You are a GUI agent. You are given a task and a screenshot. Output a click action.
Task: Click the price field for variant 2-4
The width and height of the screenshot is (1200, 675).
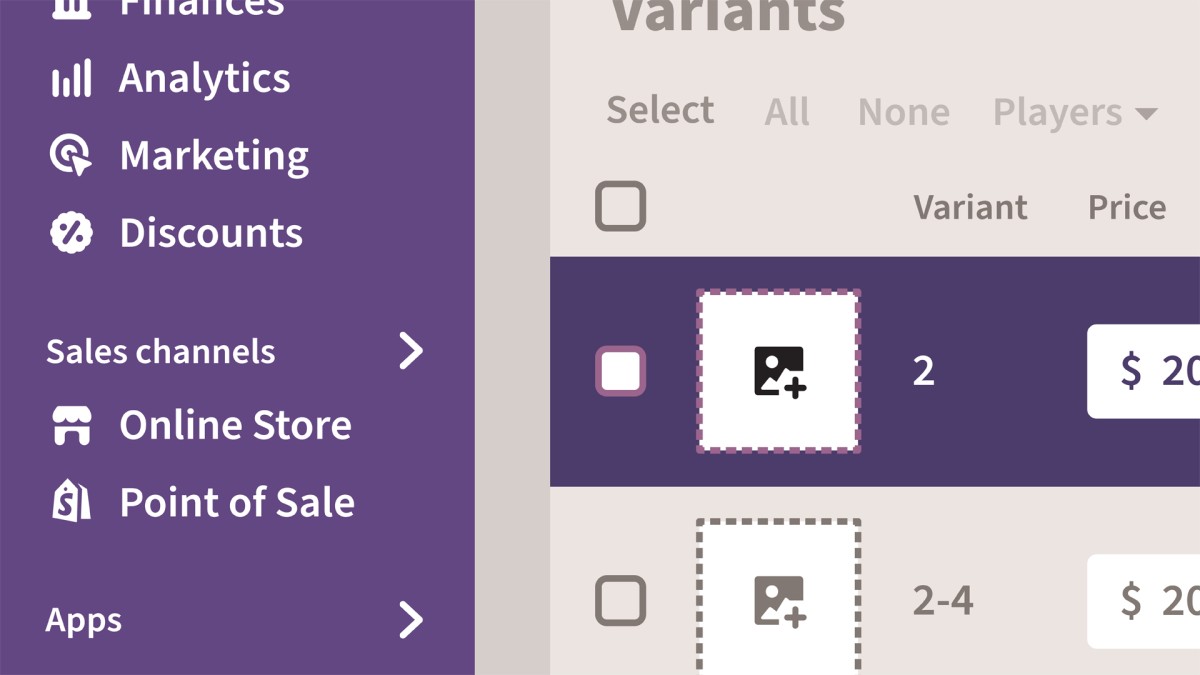coord(1145,600)
